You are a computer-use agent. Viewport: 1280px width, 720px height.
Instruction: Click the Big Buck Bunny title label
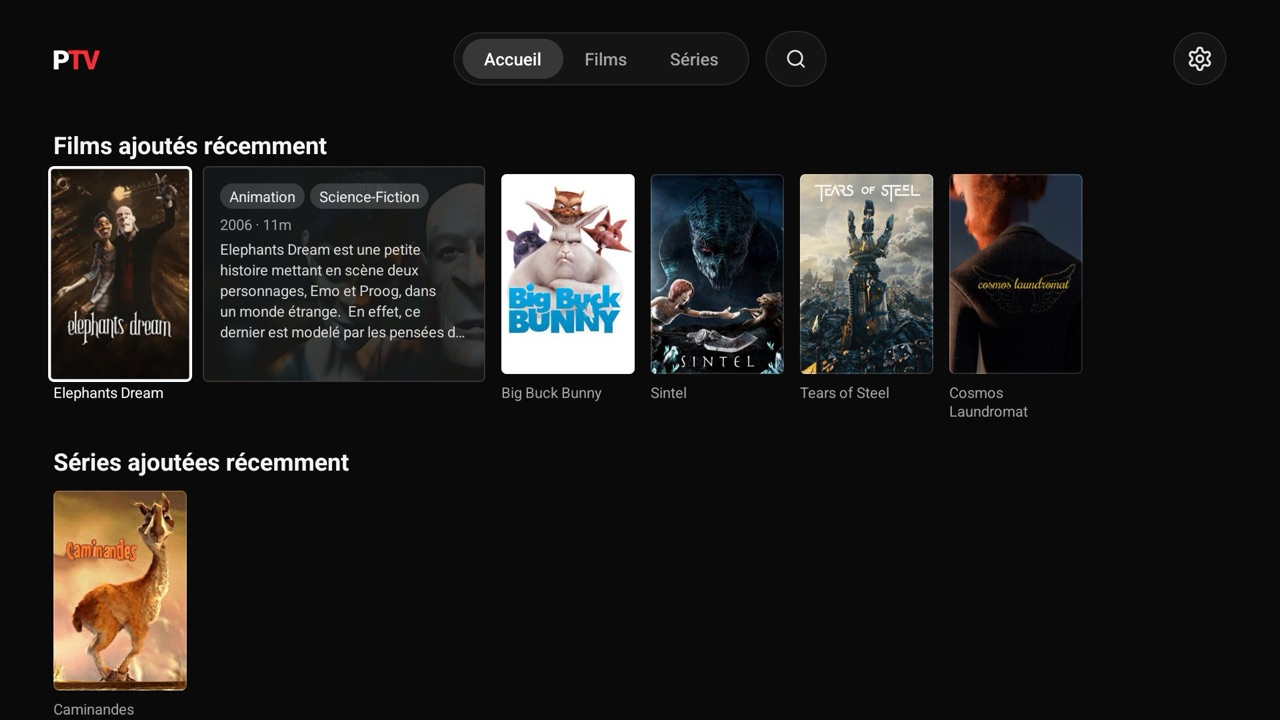pyautogui.click(x=551, y=393)
